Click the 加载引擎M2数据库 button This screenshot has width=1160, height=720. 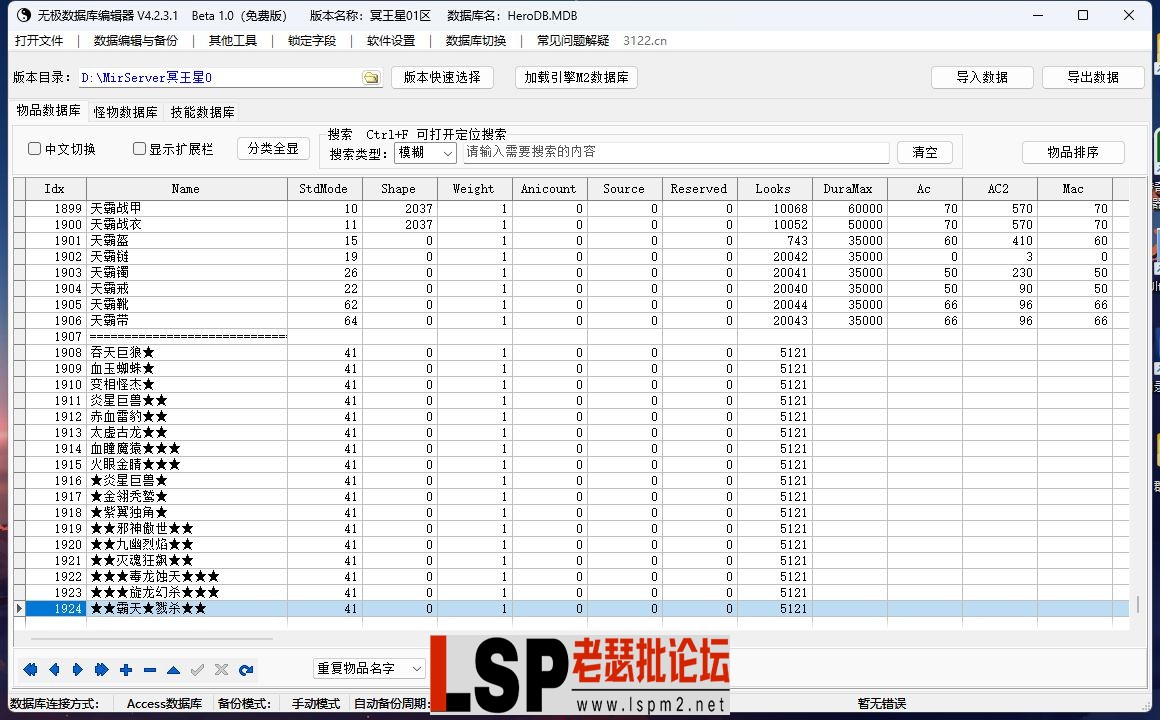pyautogui.click(x=576, y=77)
